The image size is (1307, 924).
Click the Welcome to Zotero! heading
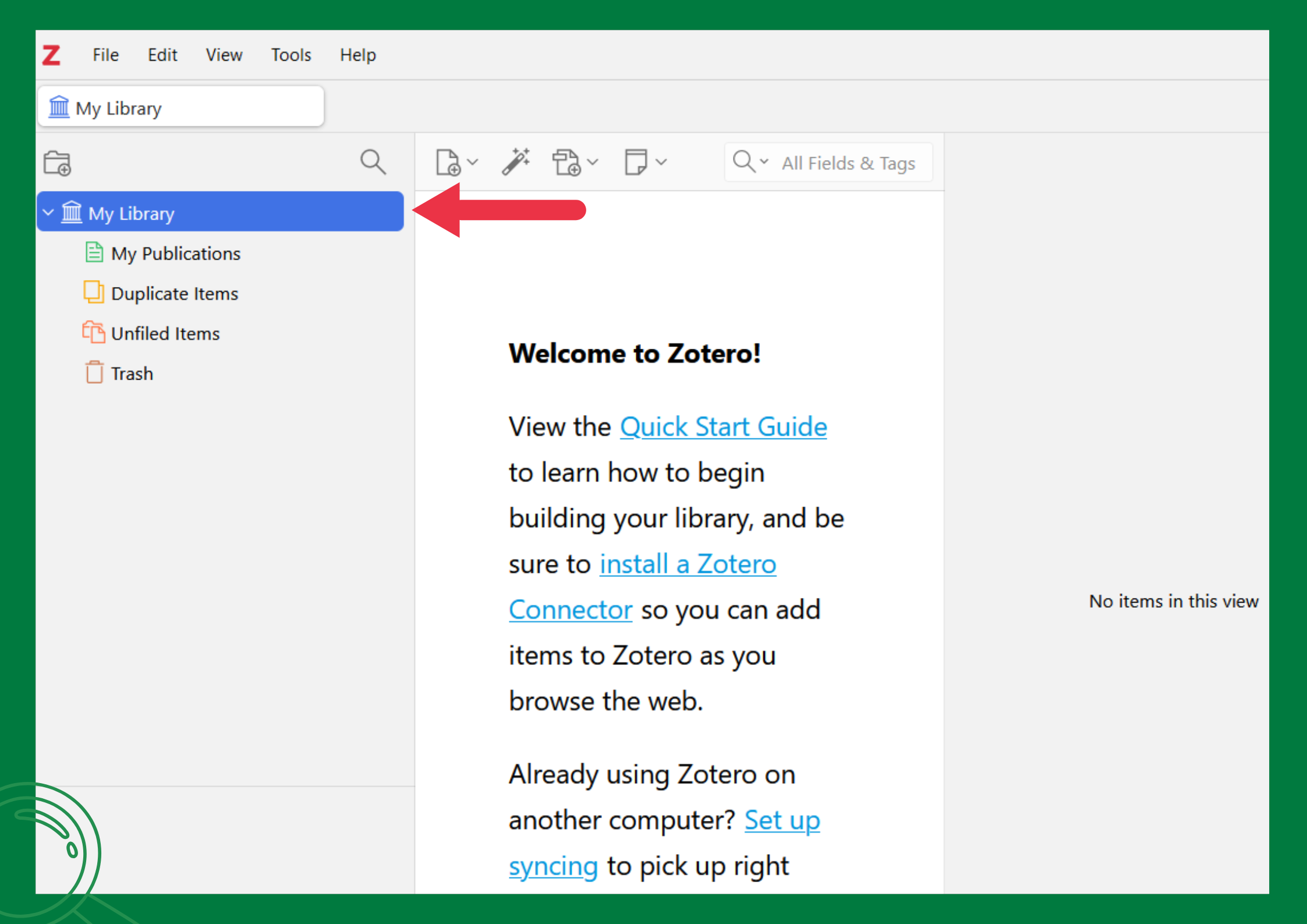click(x=635, y=353)
